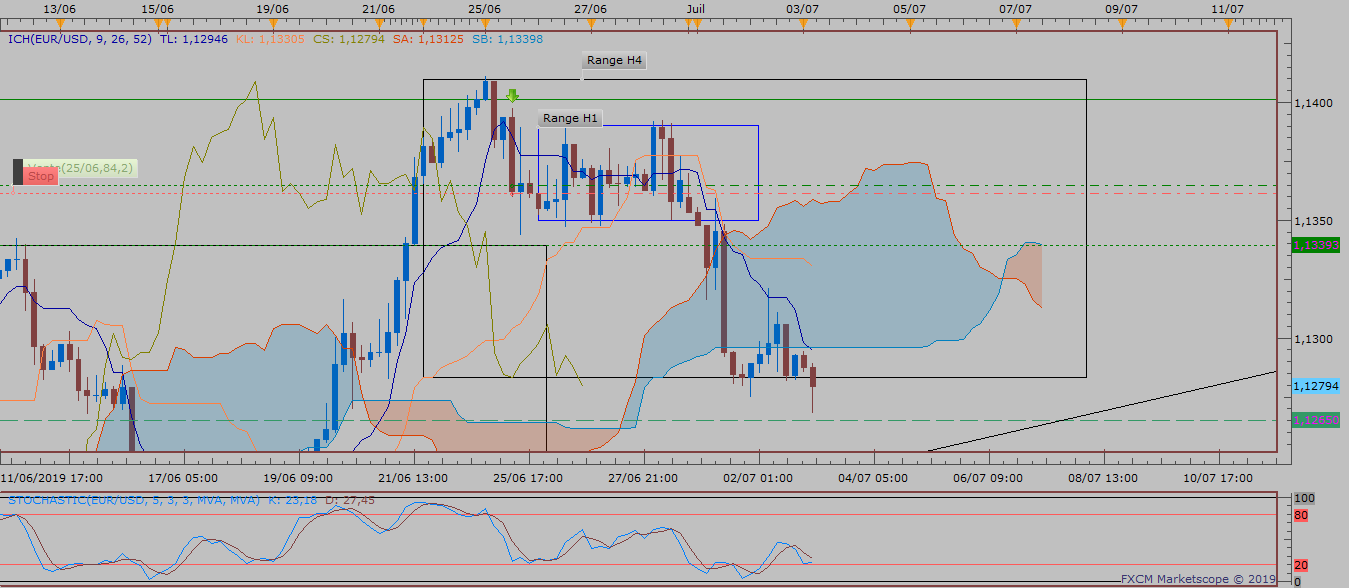Click the red 20 stochastic level label
The width and height of the screenshot is (1349, 588).
click(x=1302, y=565)
